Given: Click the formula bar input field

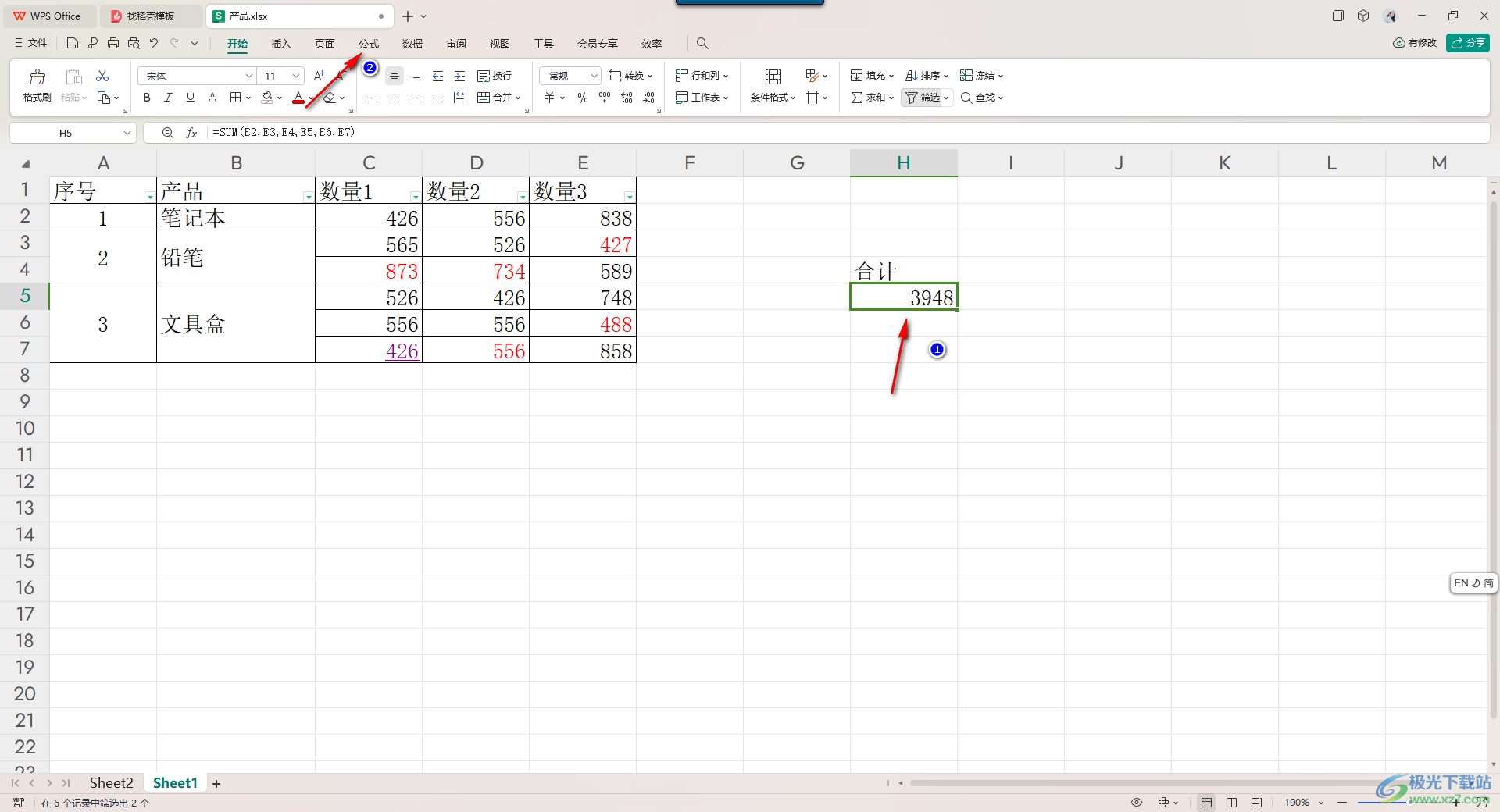Looking at the screenshot, I should [x=848, y=133].
